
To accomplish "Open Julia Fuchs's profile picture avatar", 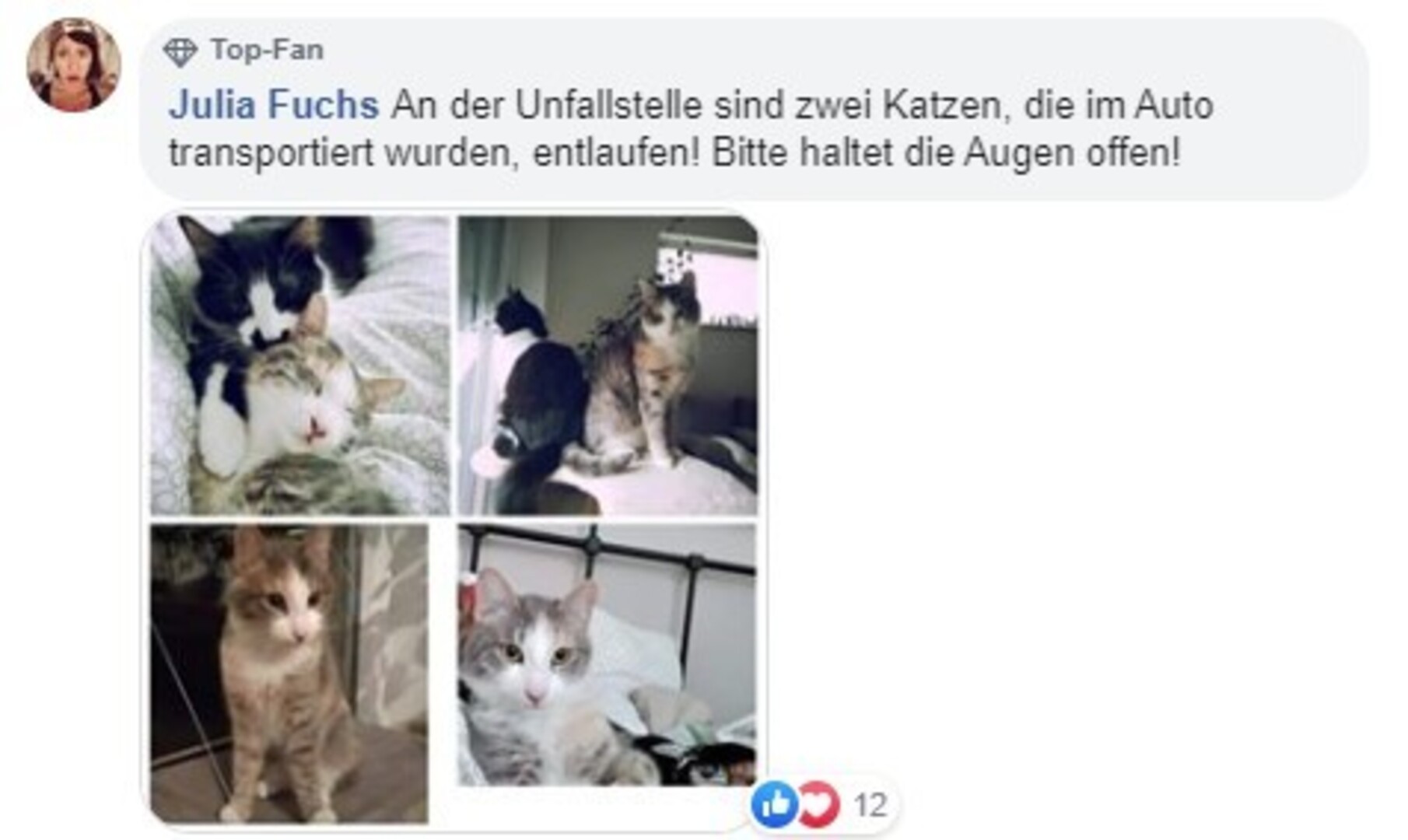I will tap(73, 65).
